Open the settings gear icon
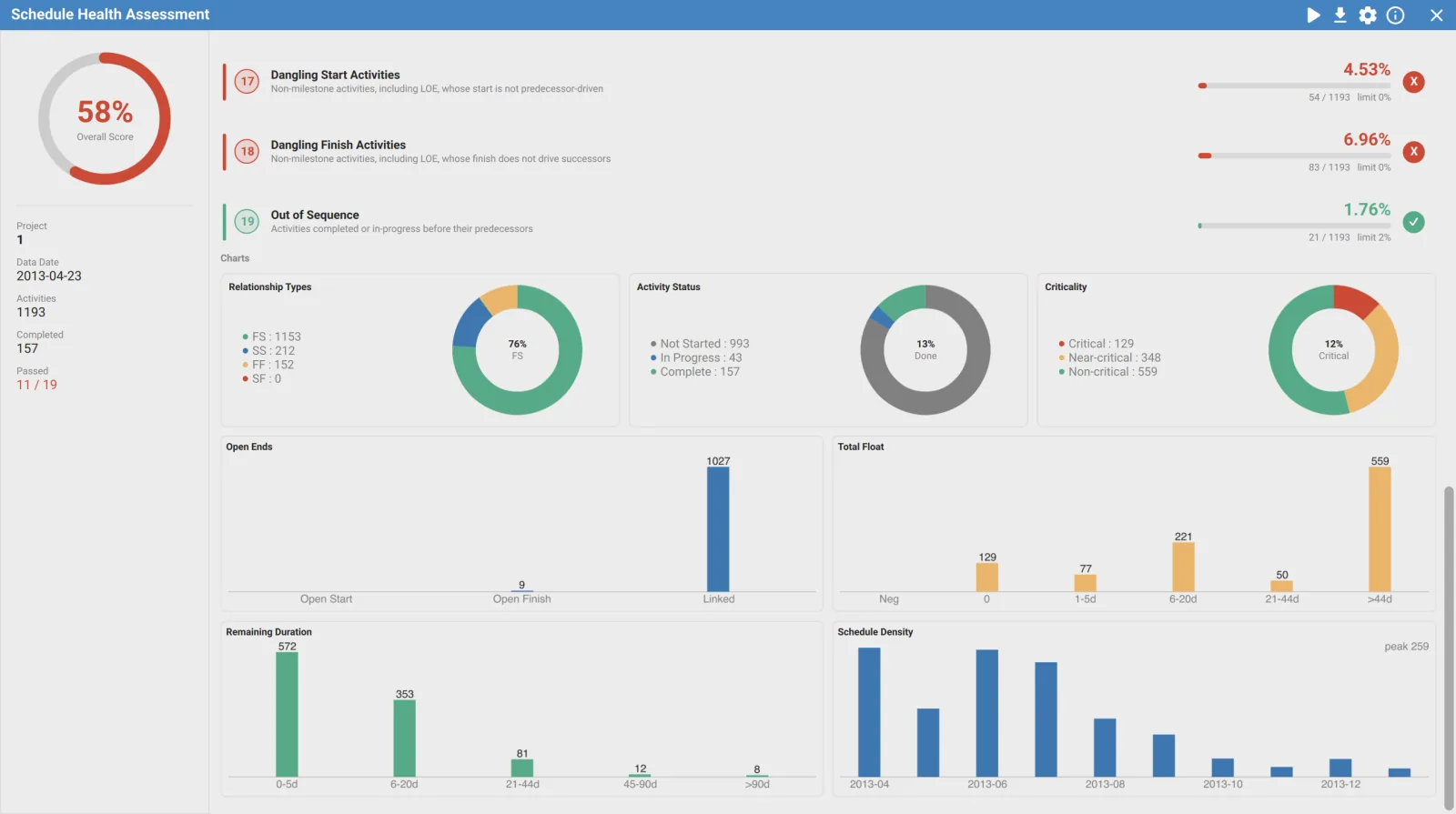 click(x=1368, y=15)
